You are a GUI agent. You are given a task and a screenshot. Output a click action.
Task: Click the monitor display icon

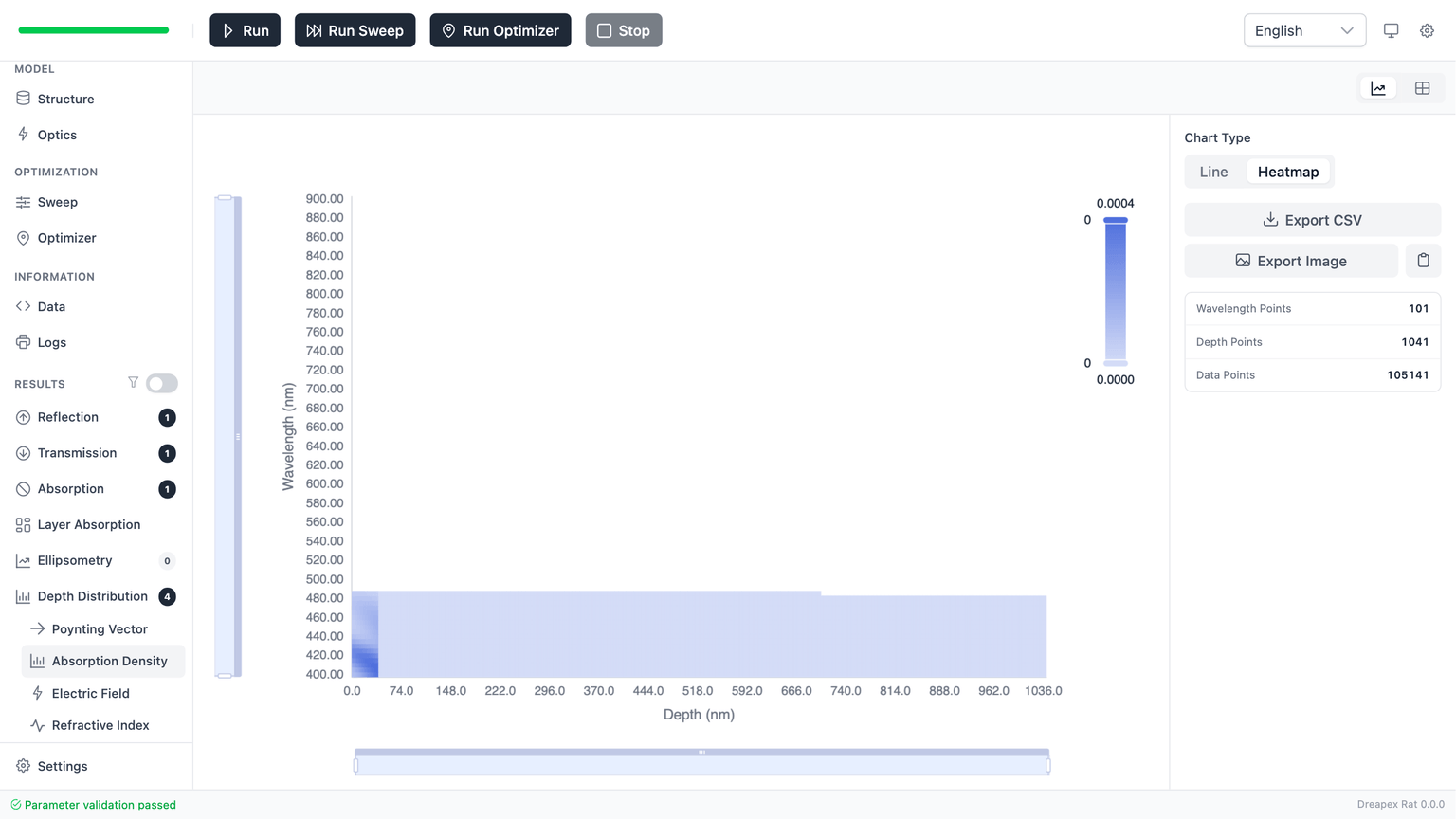(x=1391, y=30)
